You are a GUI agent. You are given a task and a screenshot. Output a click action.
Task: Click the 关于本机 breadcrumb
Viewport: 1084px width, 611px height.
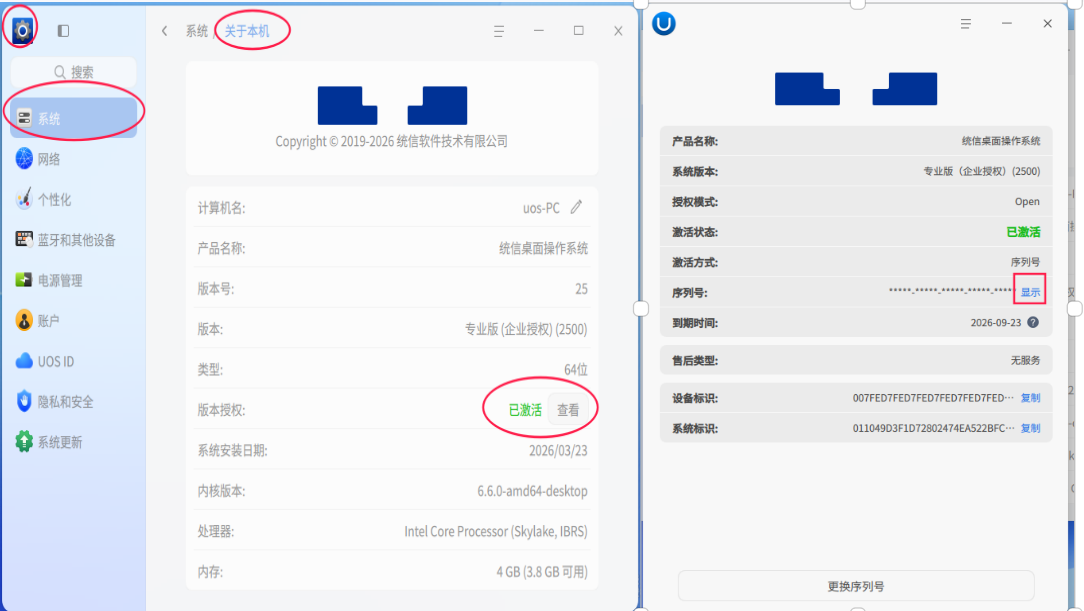[x=247, y=31]
